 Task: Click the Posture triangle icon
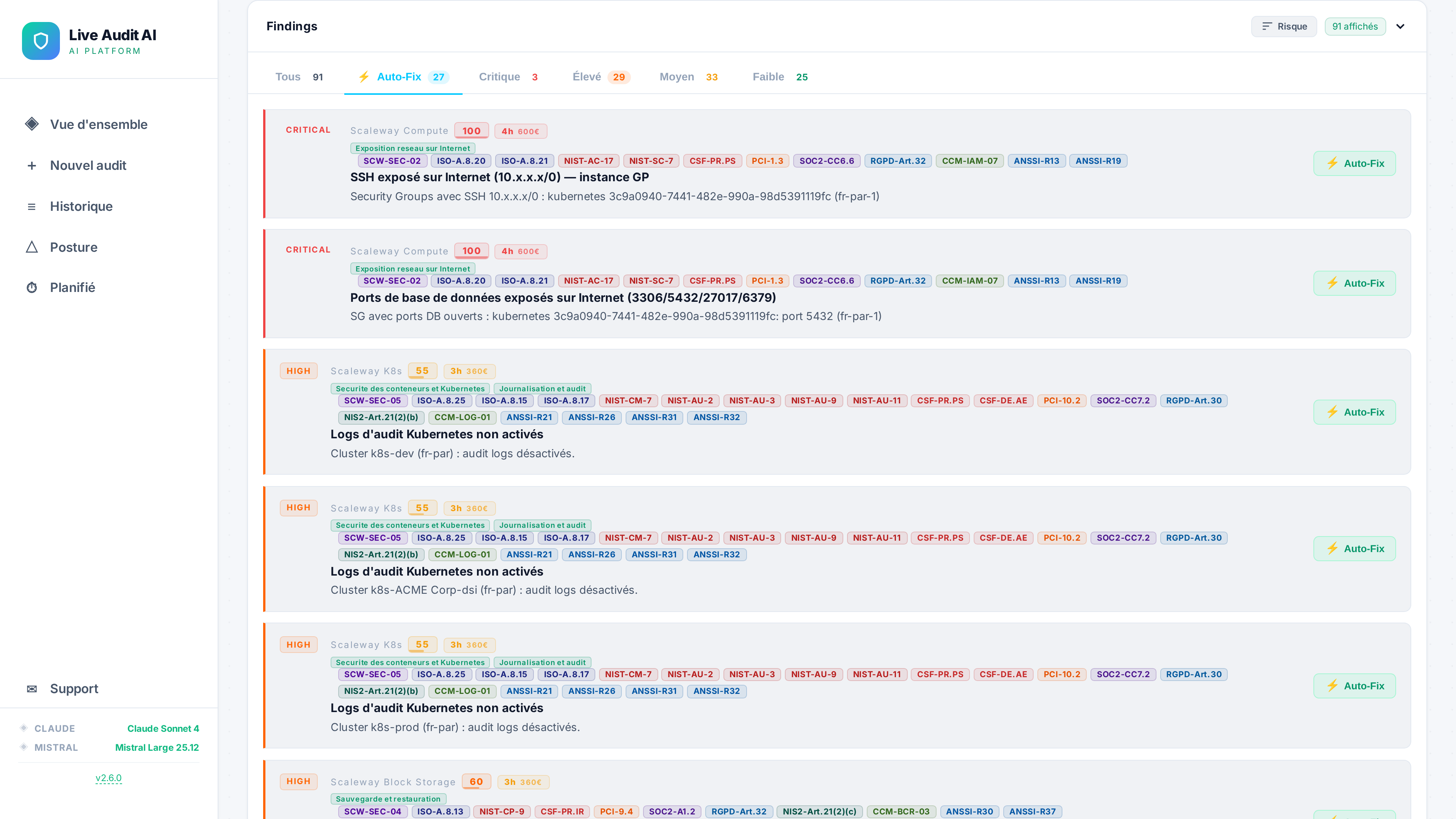pyautogui.click(x=31, y=248)
